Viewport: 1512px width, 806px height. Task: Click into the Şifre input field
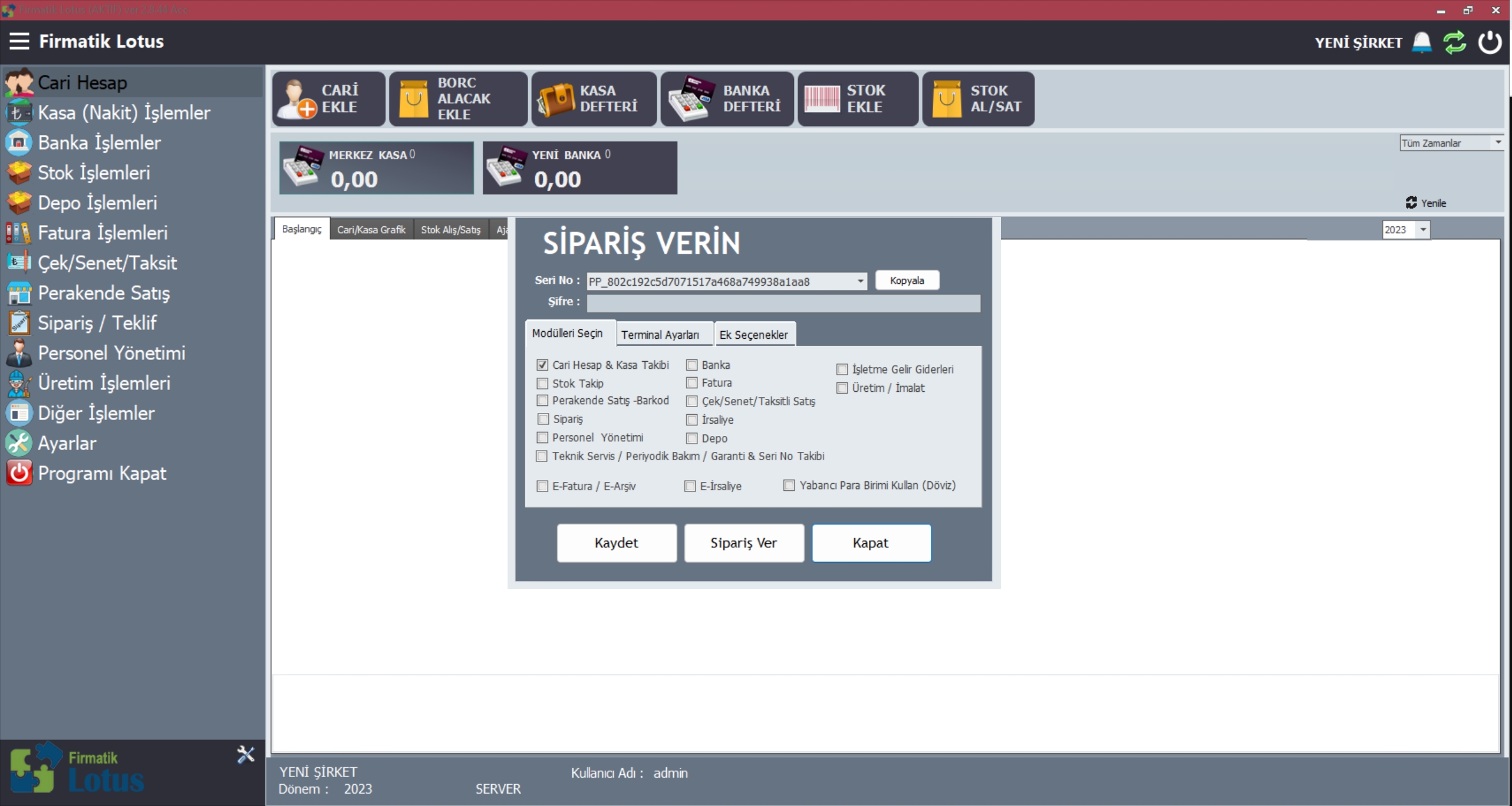(x=783, y=303)
